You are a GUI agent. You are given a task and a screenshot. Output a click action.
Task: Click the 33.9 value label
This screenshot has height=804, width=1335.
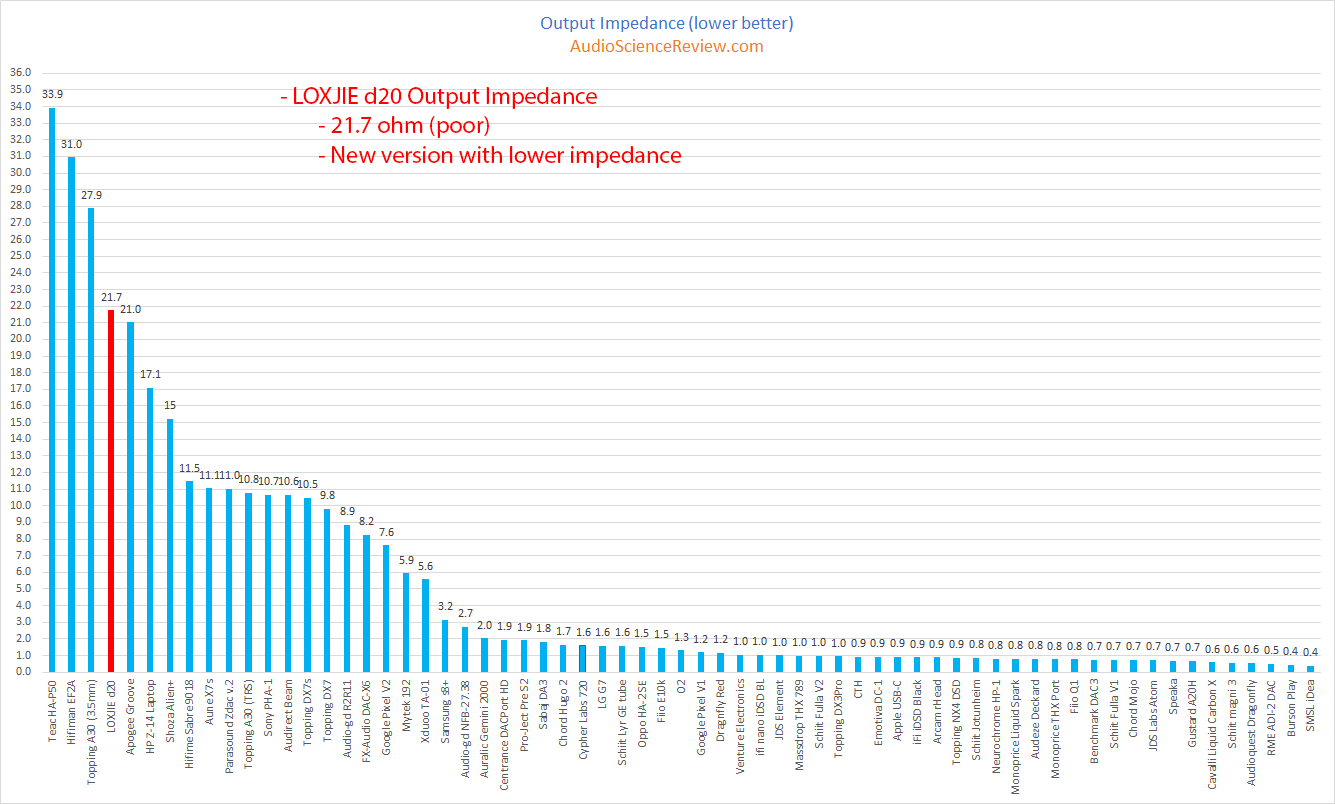(53, 95)
